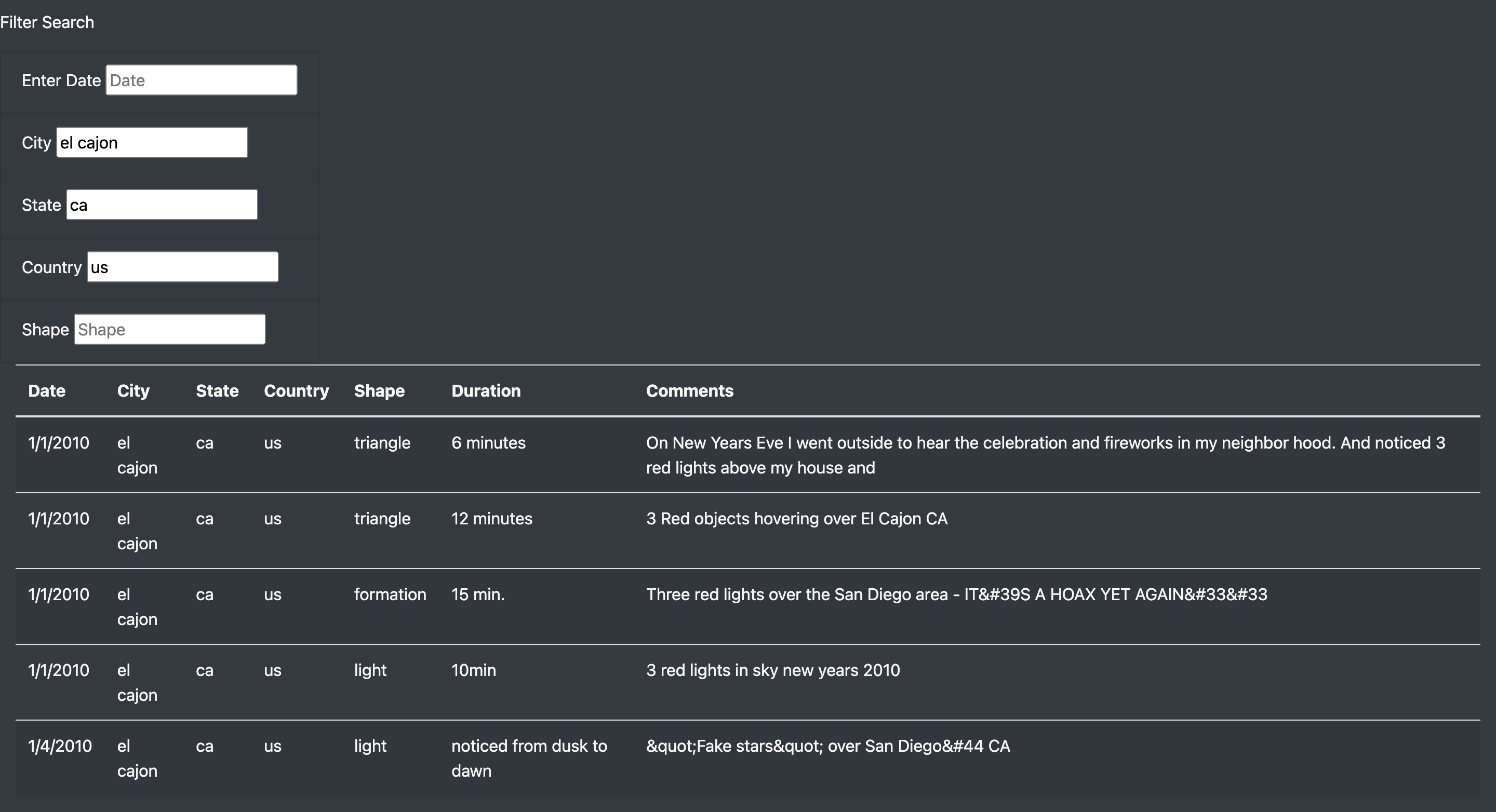Click the empty Shape filter field
This screenshot has width=1496, height=812.
tap(169, 329)
